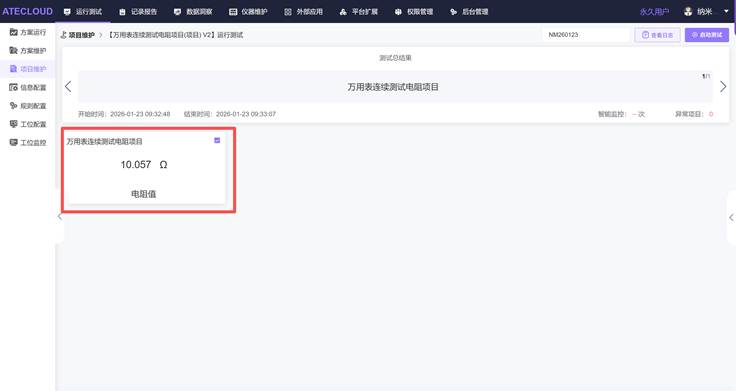Image resolution: width=736 pixels, height=391 pixels.
Task: Click the 【万用表连续测试电阻项目】运行测试 breadcrumb text
Action: click(175, 35)
